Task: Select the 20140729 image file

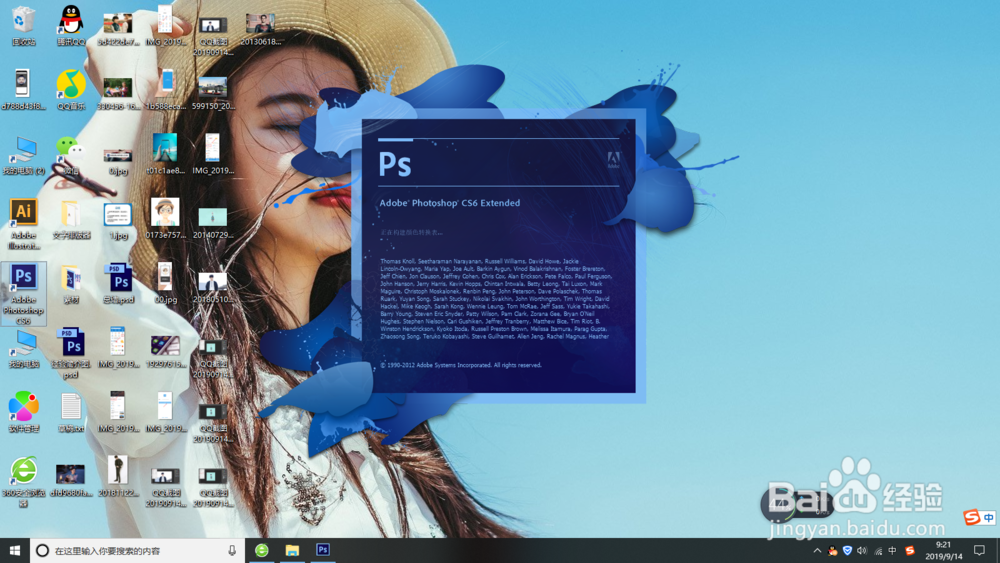Action: click(213, 222)
